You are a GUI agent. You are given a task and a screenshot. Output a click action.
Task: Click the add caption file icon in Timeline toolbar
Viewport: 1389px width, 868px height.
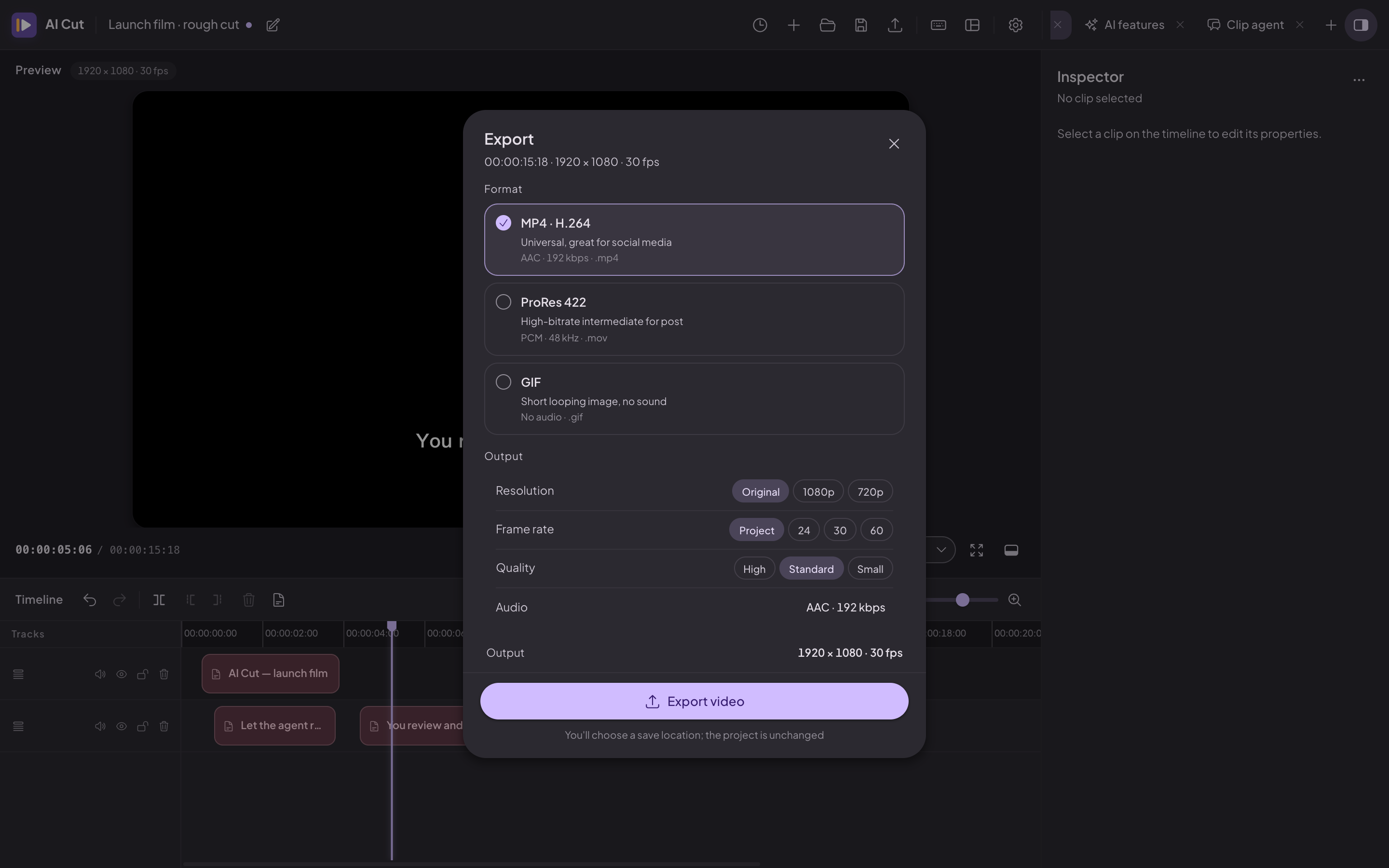pyautogui.click(x=278, y=600)
